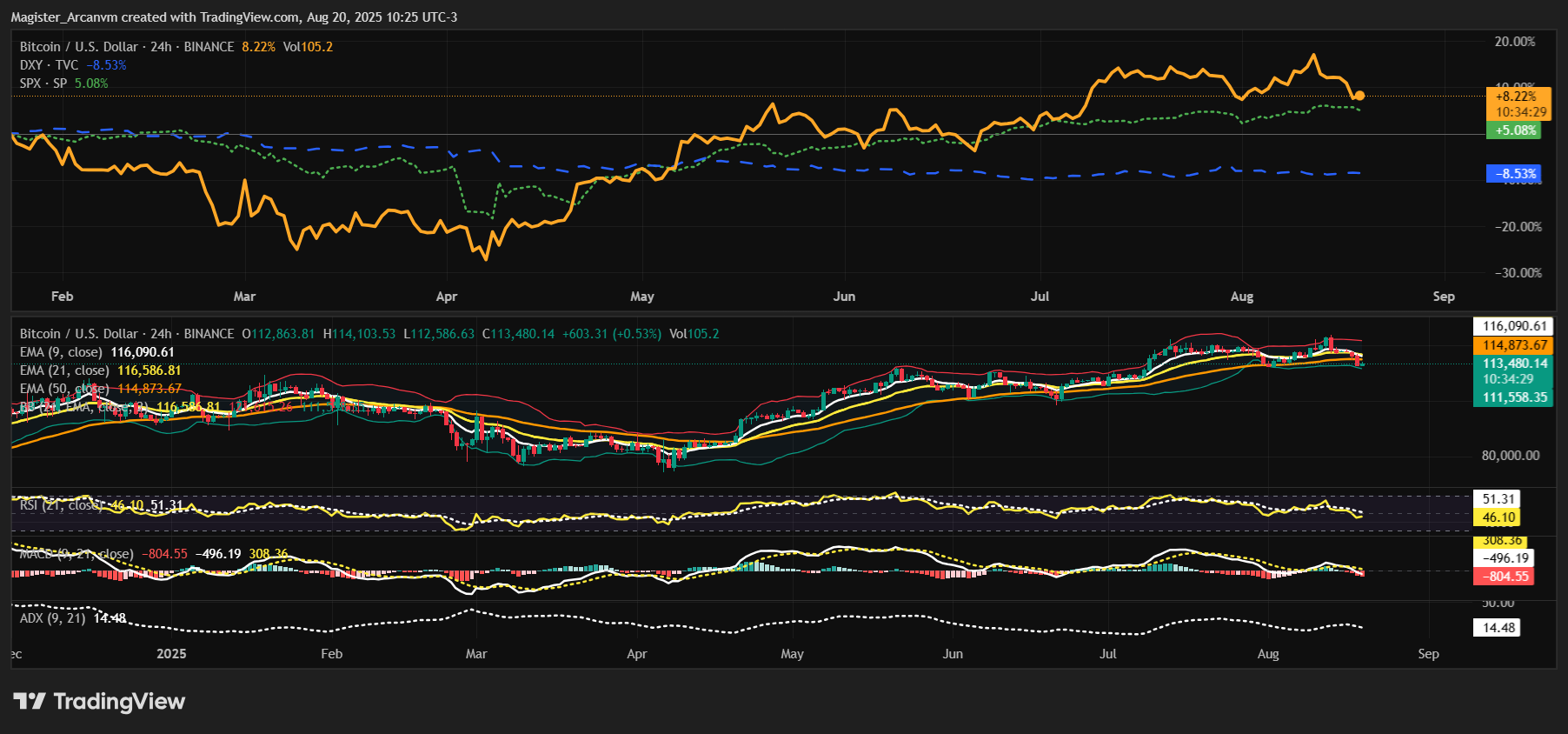Screen dimensions: 1568x734
Task: Click the white 116,090.61 label on the price axis
Action: 1513,326
